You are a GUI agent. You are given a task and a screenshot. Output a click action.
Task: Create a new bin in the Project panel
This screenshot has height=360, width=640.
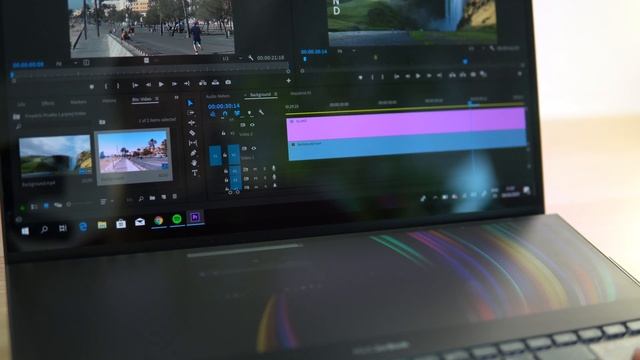coord(152,198)
